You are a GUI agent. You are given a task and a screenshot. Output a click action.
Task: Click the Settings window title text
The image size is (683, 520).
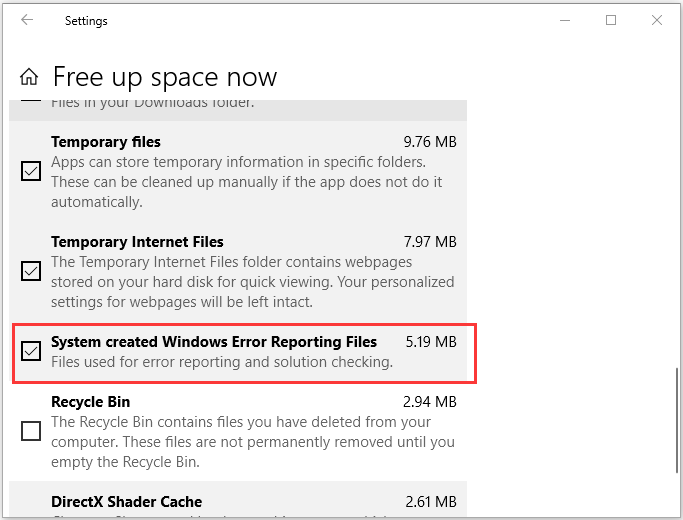[86, 20]
